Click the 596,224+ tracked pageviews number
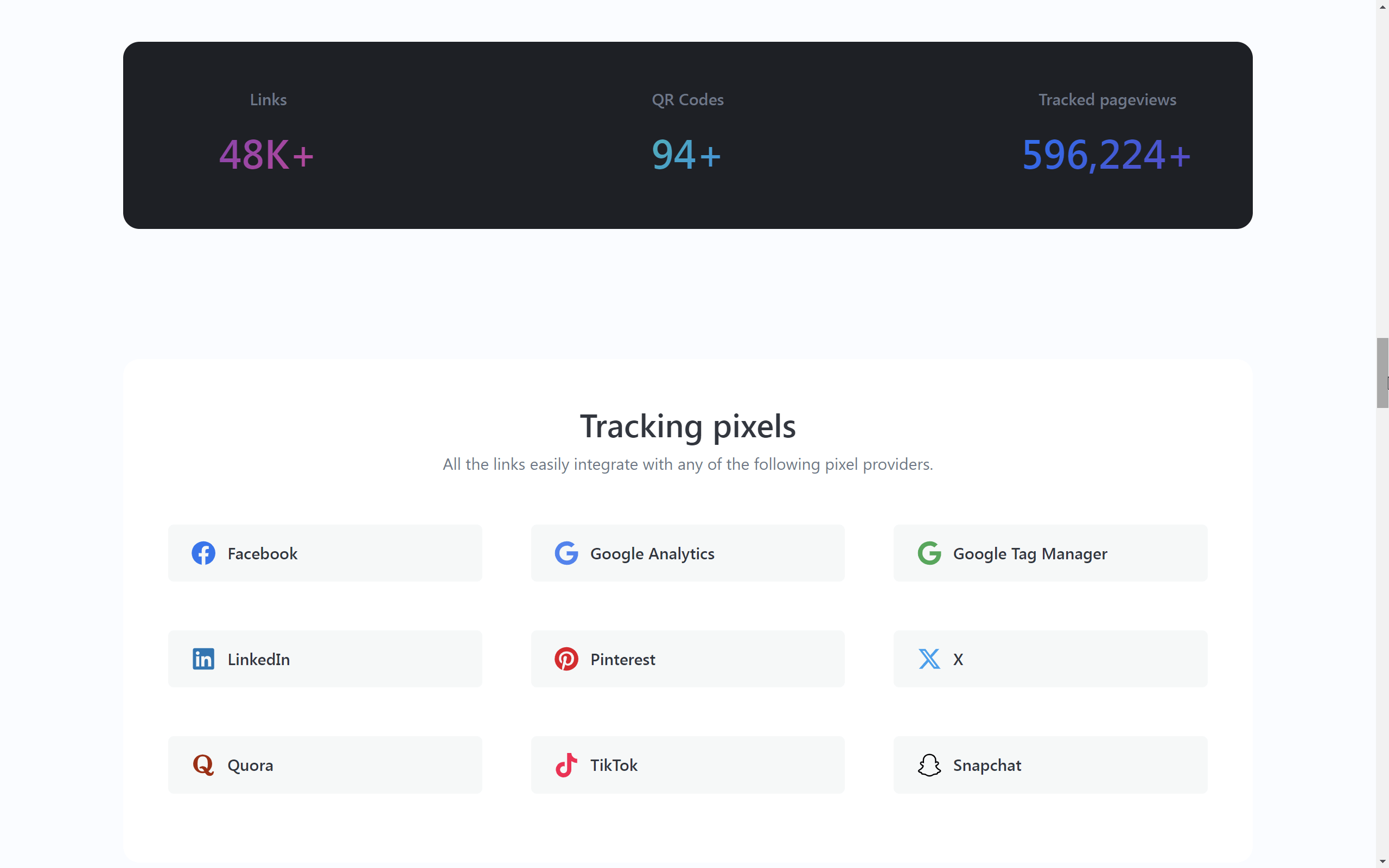The image size is (1389, 868). 1106,155
